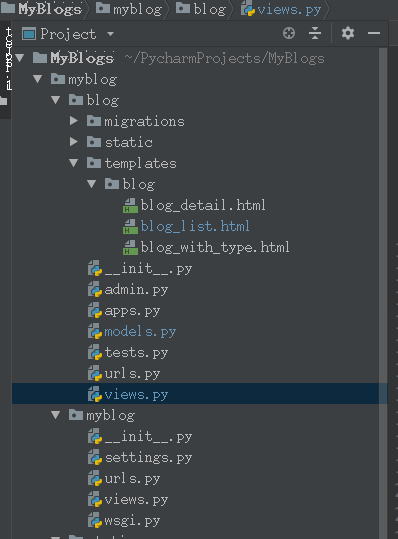398x539 pixels.
Task: Open models.py
Action: 140,332
